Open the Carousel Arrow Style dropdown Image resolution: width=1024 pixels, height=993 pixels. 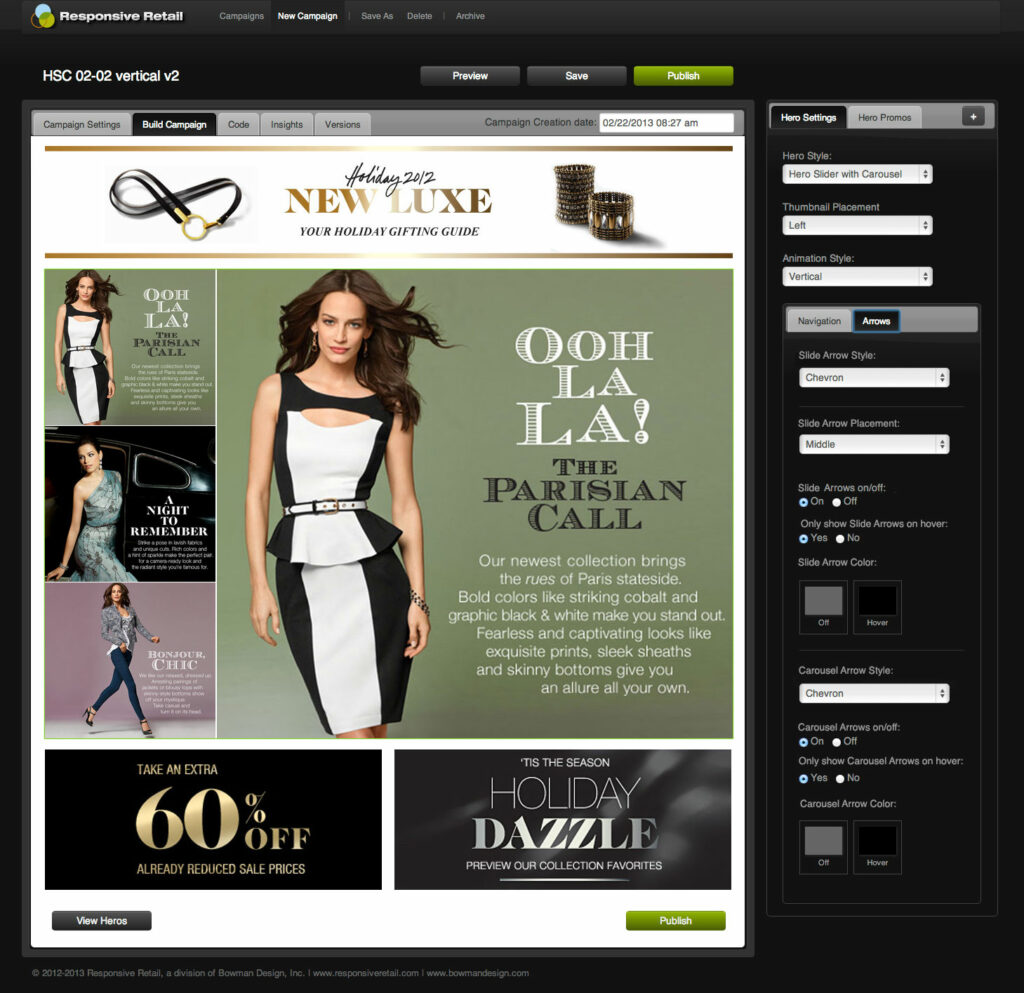[x=874, y=693]
